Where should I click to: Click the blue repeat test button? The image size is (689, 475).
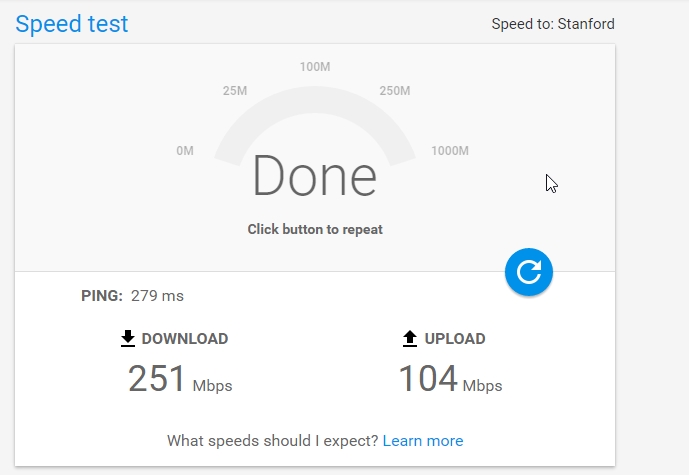coord(529,272)
